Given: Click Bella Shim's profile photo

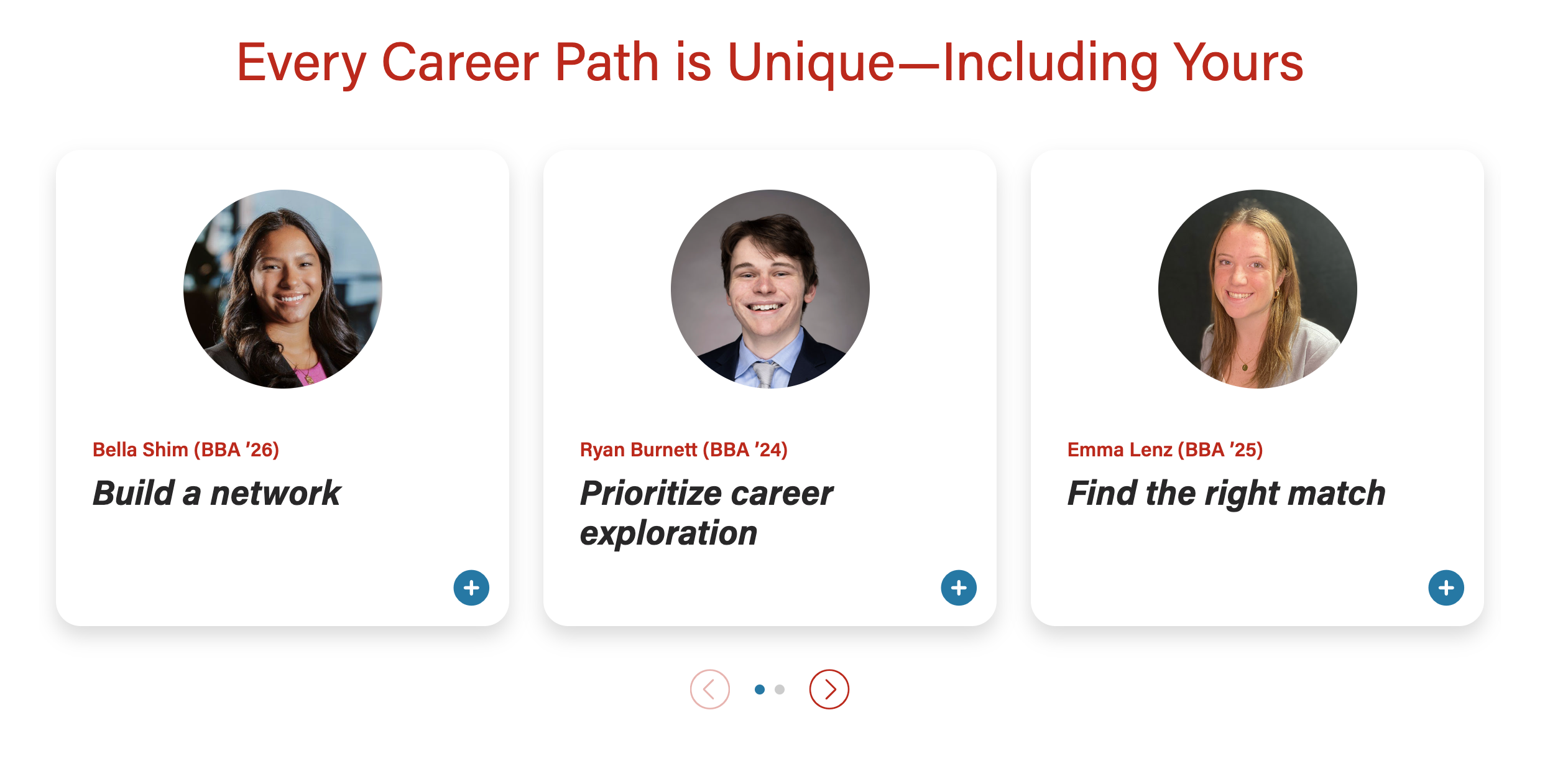Looking at the screenshot, I should pyautogui.click(x=283, y=289).
